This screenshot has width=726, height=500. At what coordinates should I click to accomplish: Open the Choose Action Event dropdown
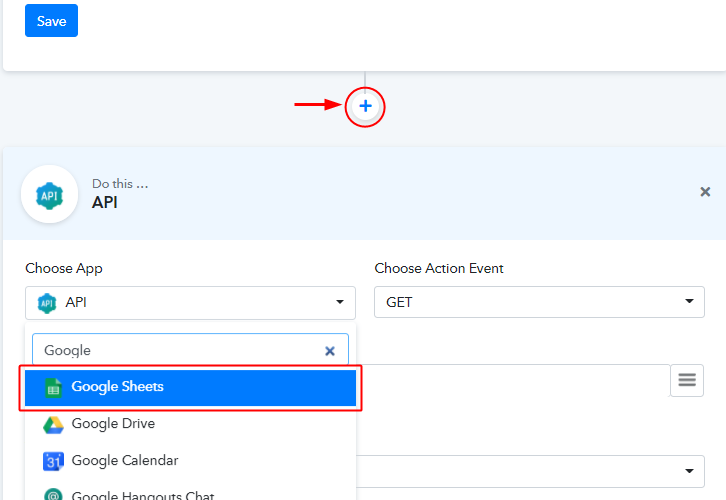(x=539, y=302)
